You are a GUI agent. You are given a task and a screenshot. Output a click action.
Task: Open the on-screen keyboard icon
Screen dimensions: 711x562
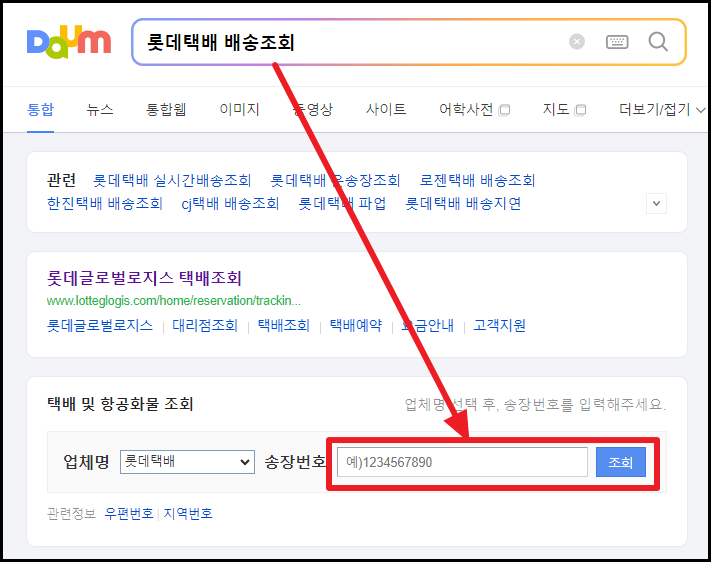617,42
